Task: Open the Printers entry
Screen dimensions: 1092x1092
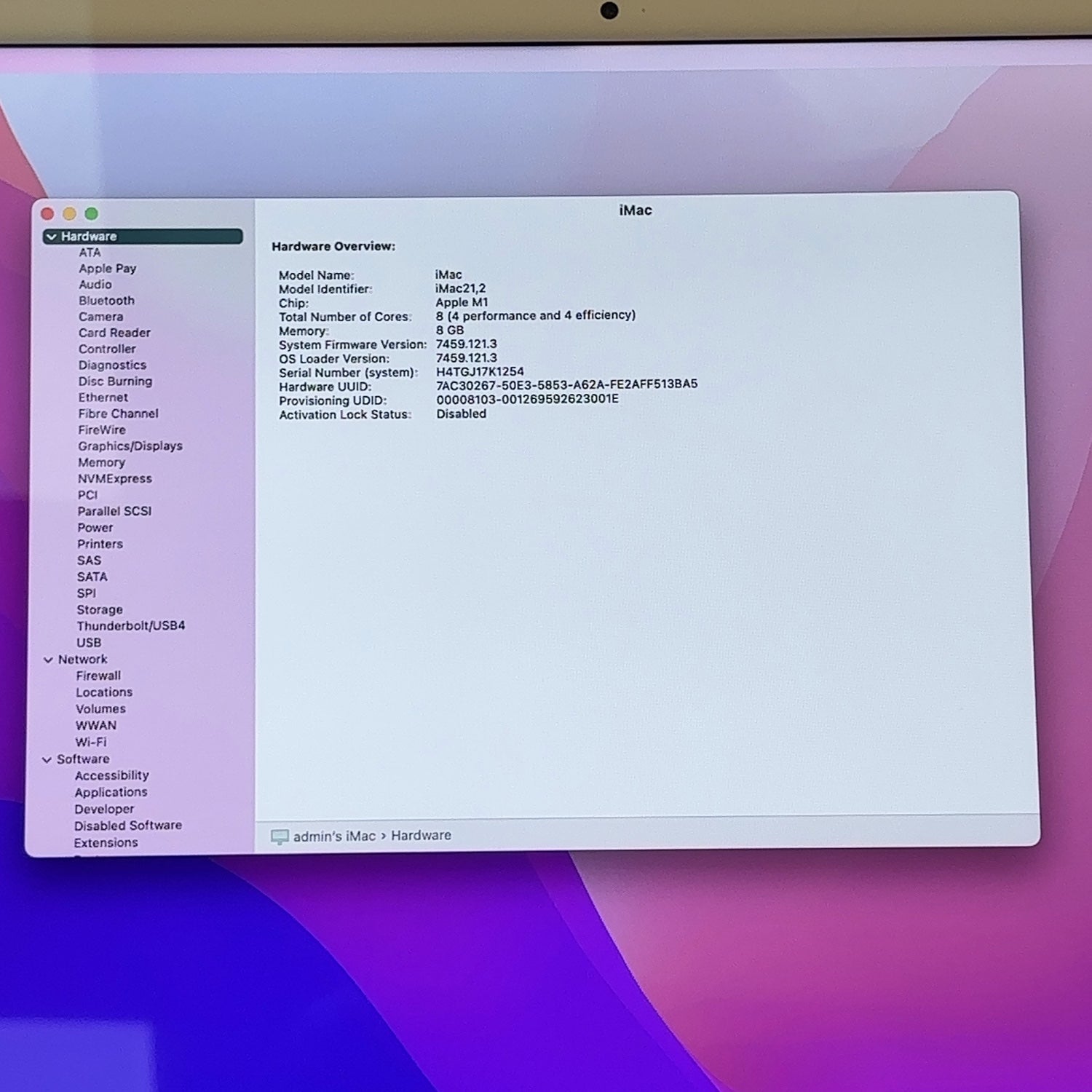Action: click(100, 544)
